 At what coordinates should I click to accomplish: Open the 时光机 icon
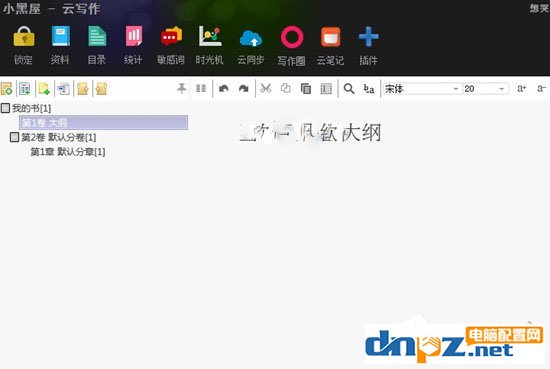[210, 36]
